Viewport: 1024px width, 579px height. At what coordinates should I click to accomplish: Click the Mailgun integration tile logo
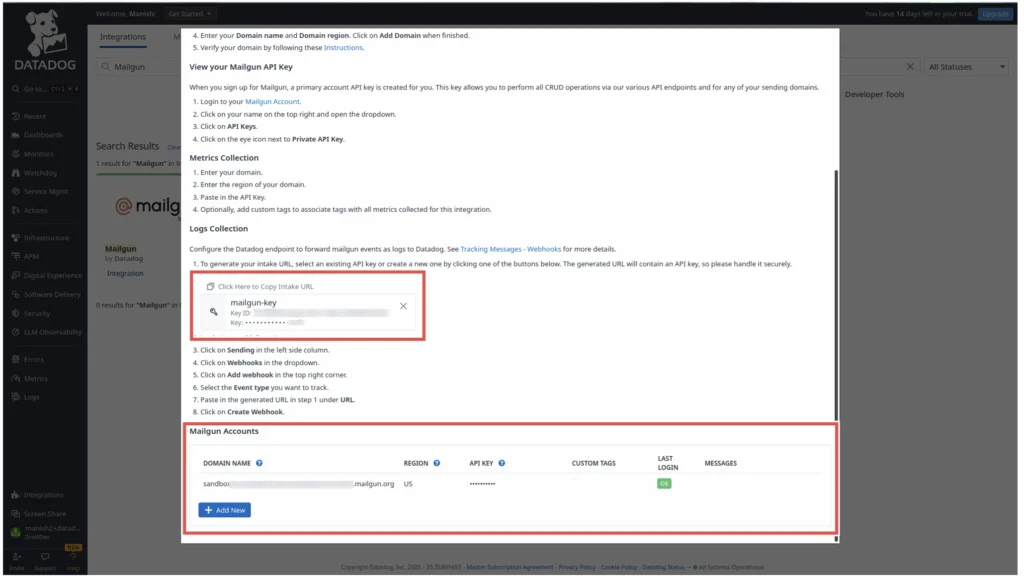tap(148, 207)
